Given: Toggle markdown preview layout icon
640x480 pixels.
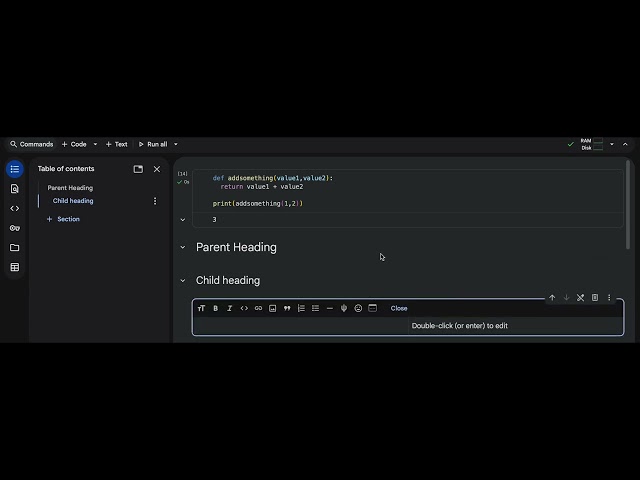Looking at the screenshot, I should 373,308.
